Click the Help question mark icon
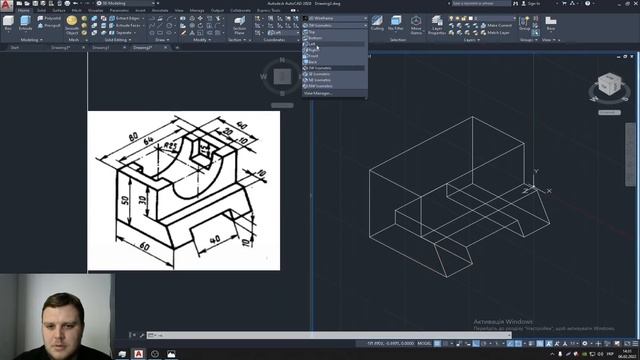640x360 pixels. click(x=587, y=3)
